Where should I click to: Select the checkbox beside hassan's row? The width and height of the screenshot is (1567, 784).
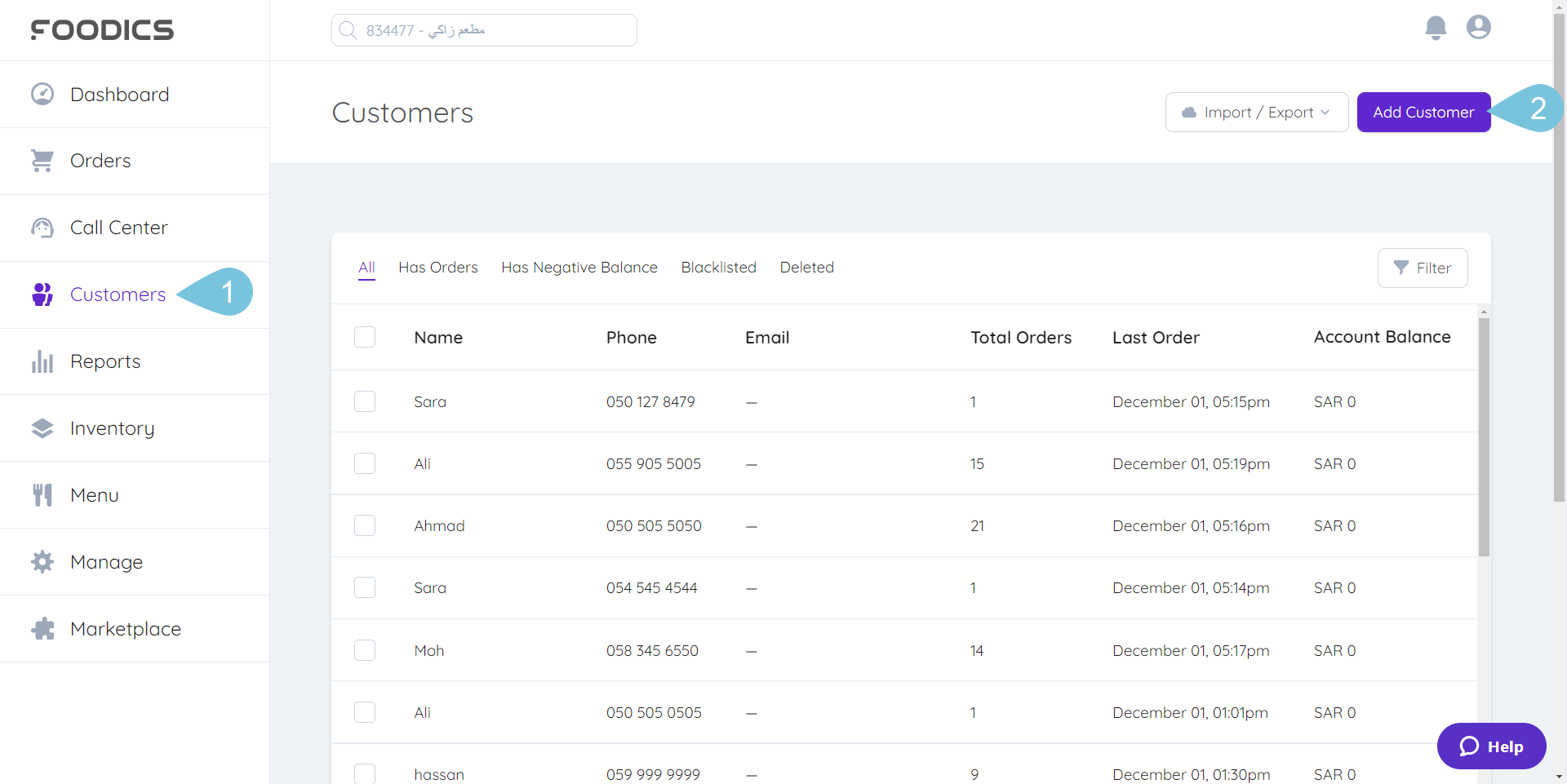pyautogui.click(x=365, y=773)
